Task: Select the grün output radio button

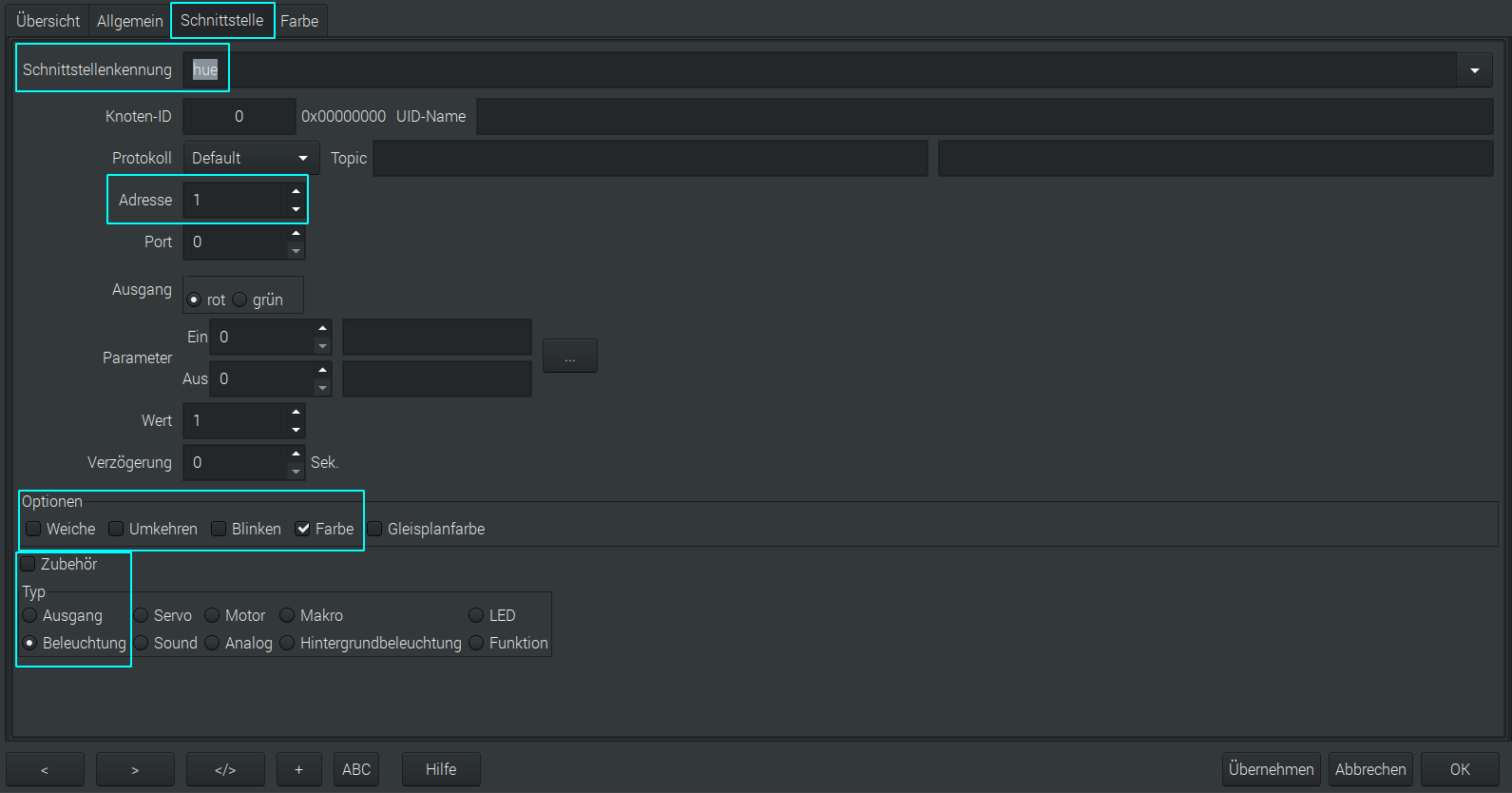Action: pos(240,300)
